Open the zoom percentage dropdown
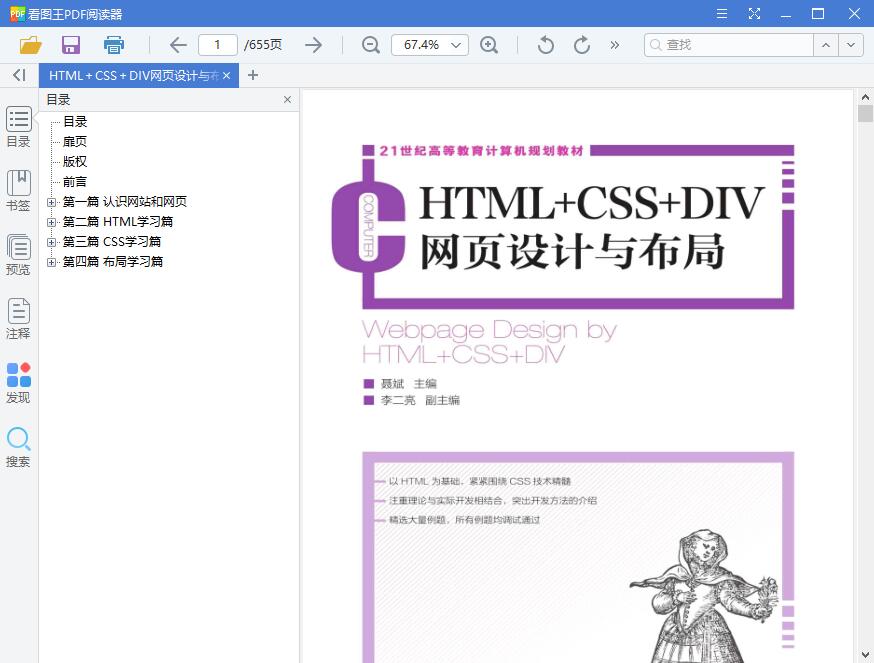The image size is (874, 663). coord(454,44)
